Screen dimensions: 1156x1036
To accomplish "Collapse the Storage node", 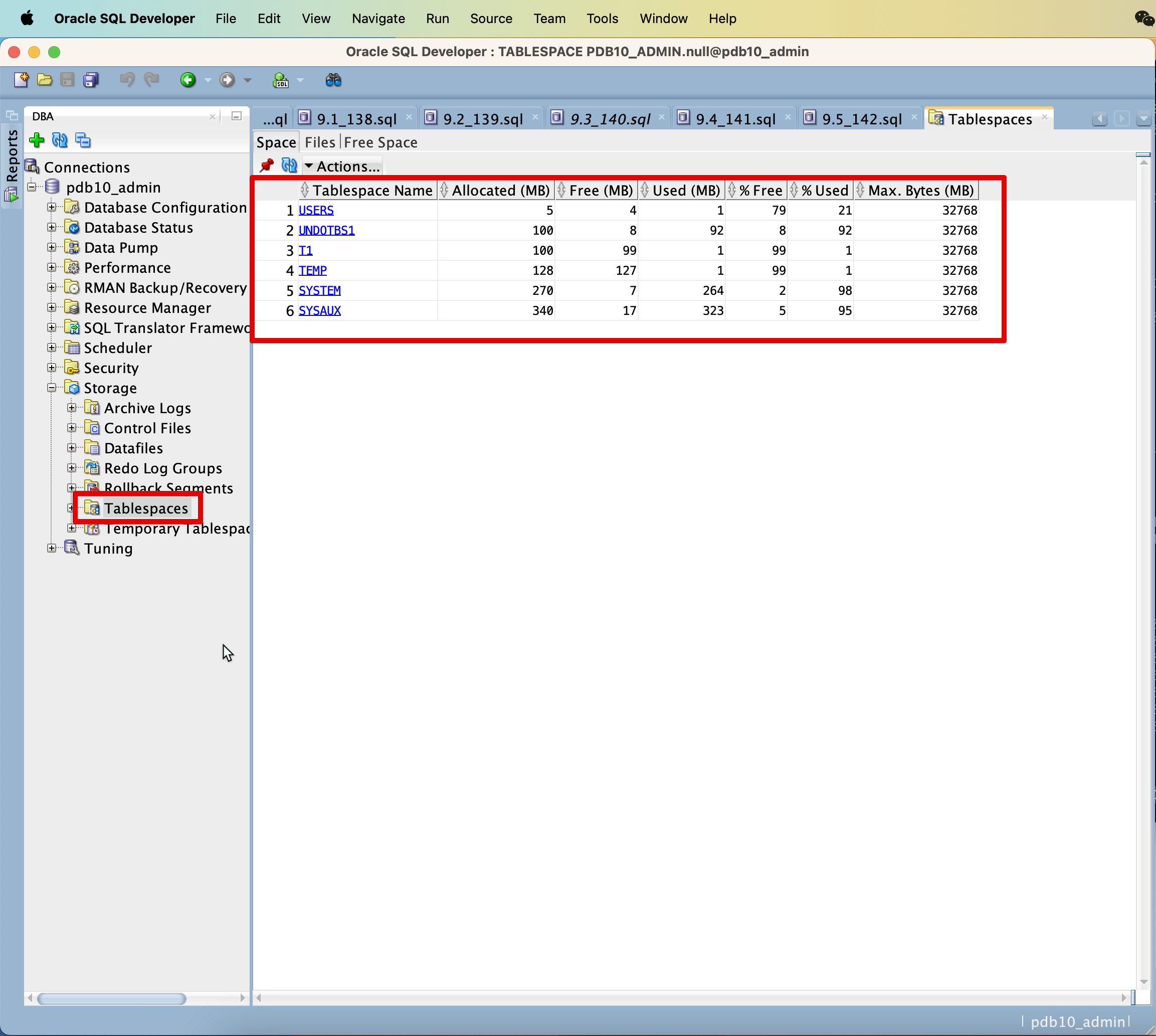I will pyautogui.click(x=52, y=388).
